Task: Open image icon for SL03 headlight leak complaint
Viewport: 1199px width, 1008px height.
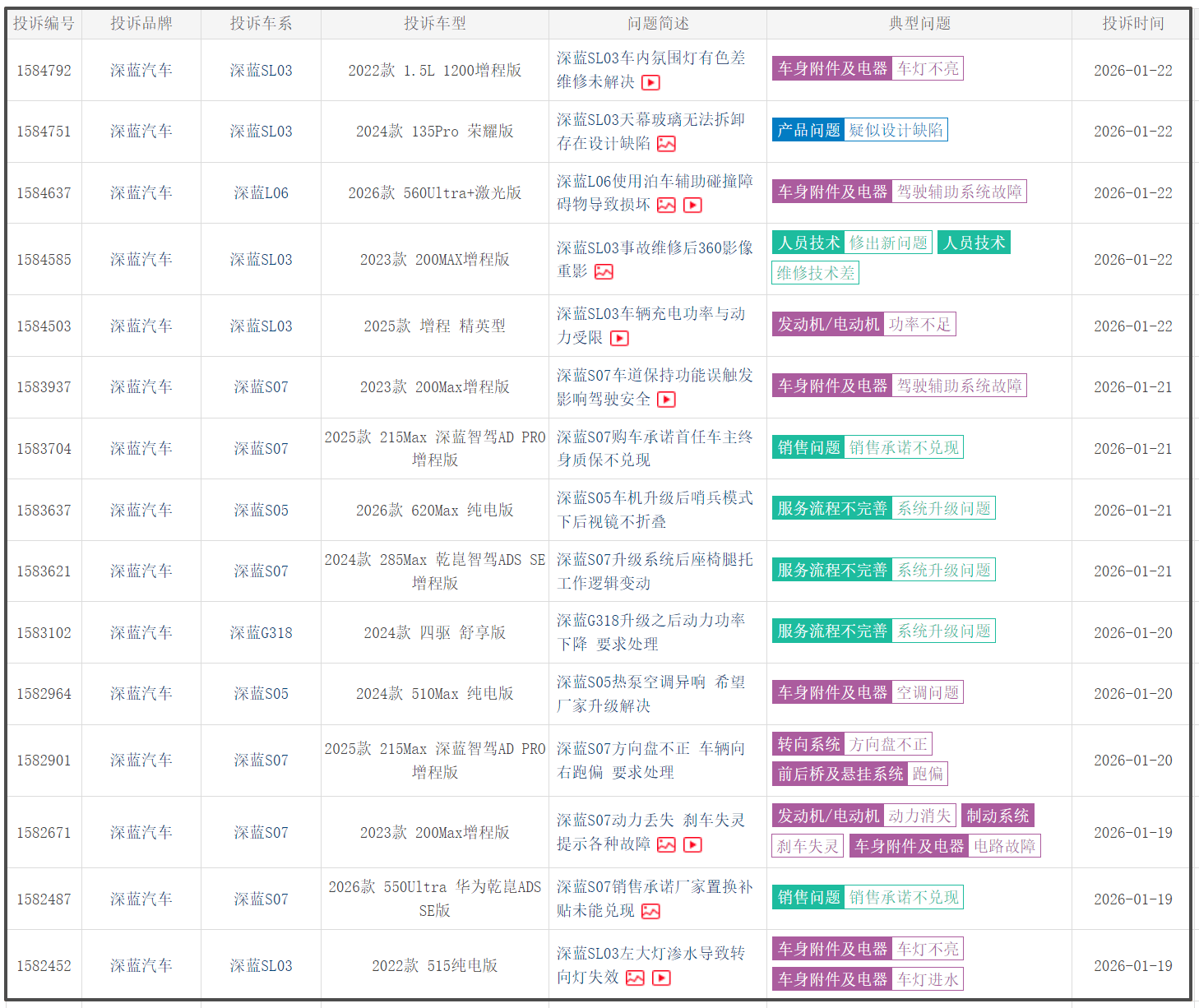Action: [x=635, y=978]
